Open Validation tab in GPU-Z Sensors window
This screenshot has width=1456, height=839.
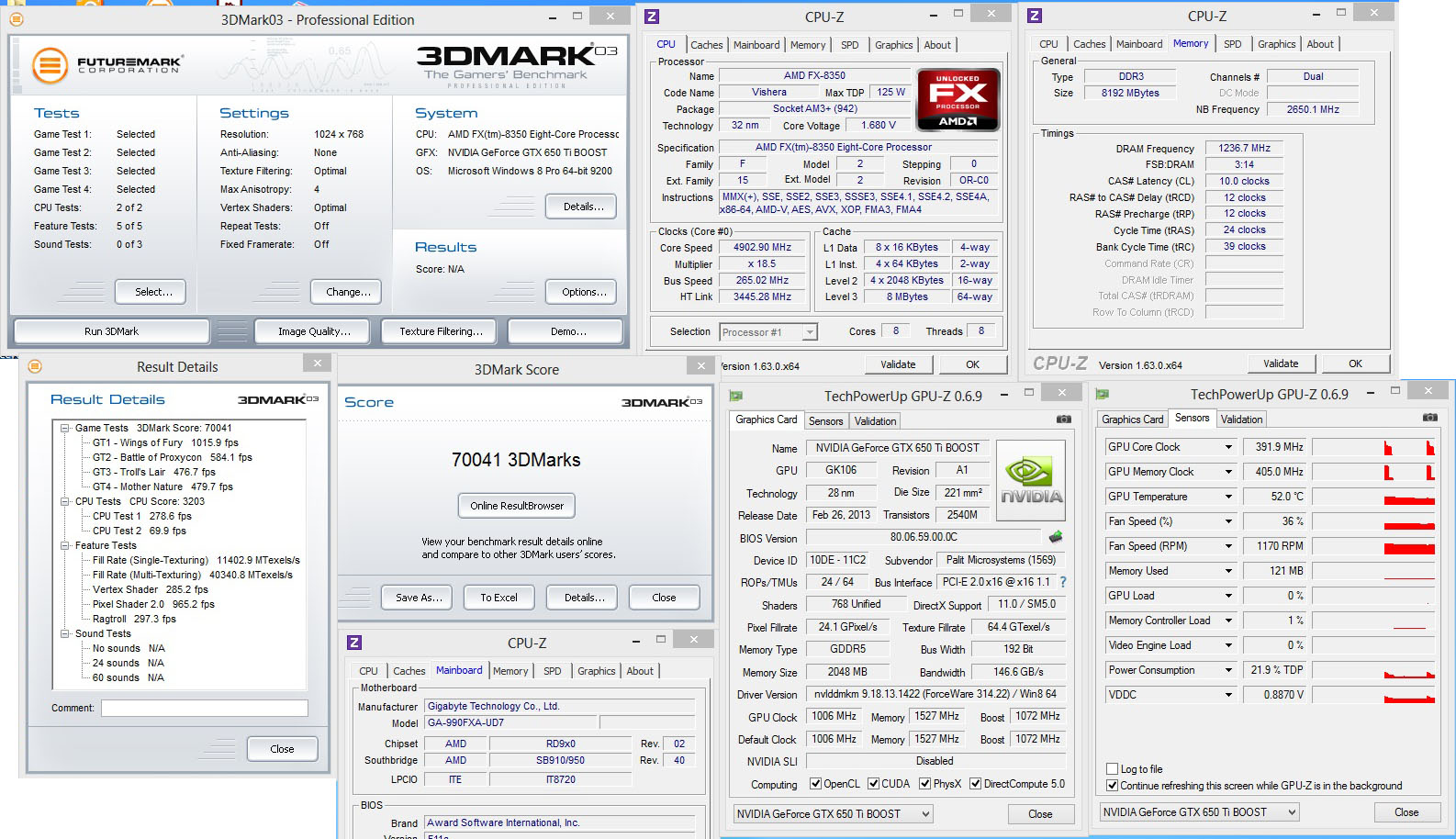1241,419
